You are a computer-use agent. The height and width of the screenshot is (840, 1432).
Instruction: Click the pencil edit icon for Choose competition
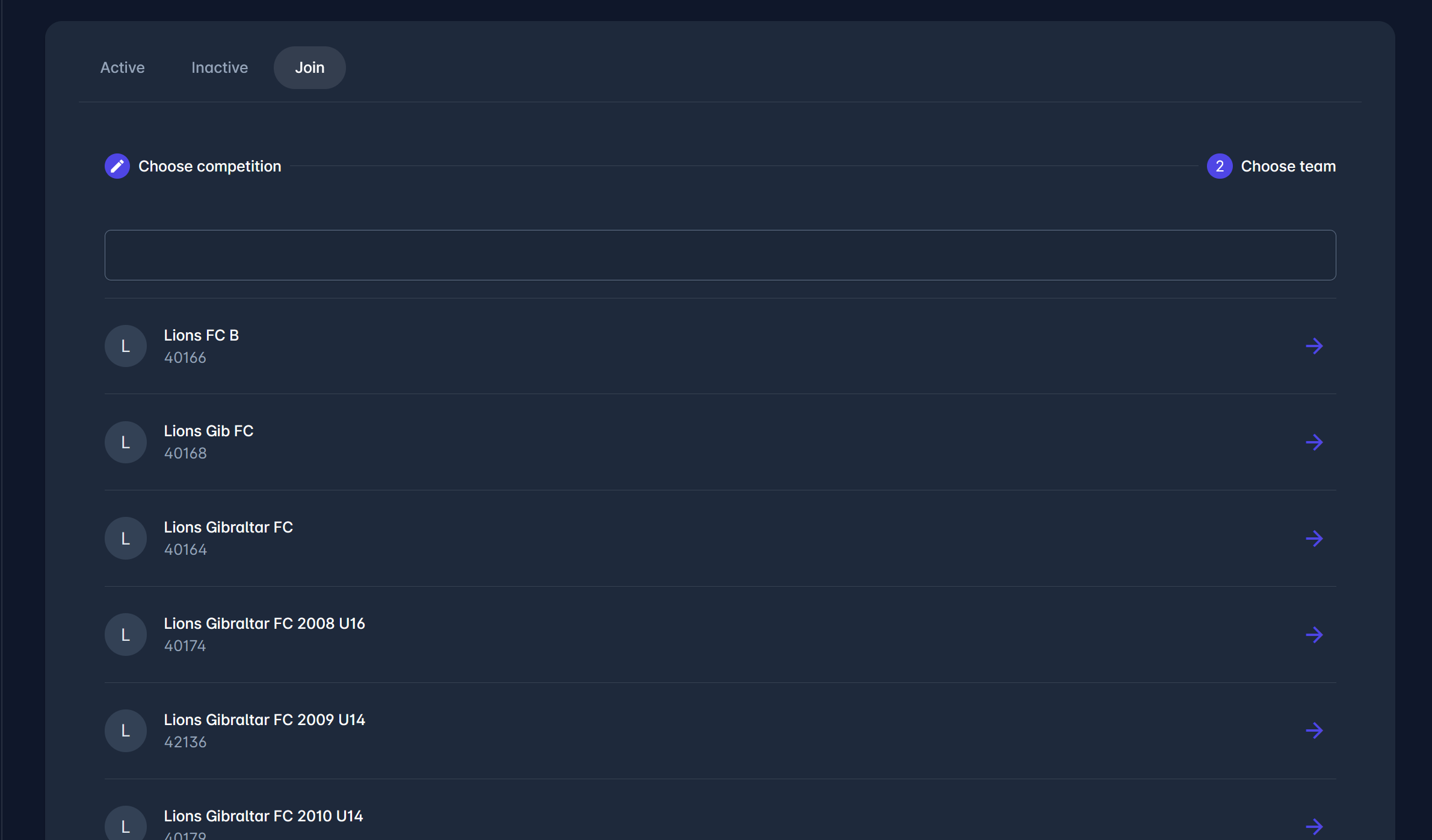pos(117,166)
